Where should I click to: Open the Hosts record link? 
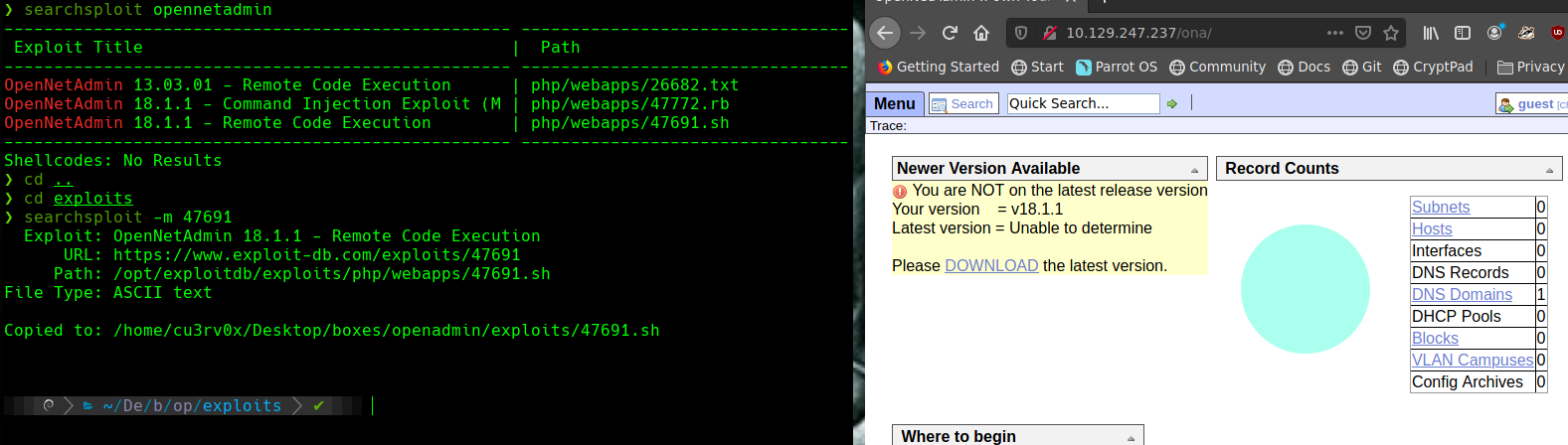(x=1432, y=228)
